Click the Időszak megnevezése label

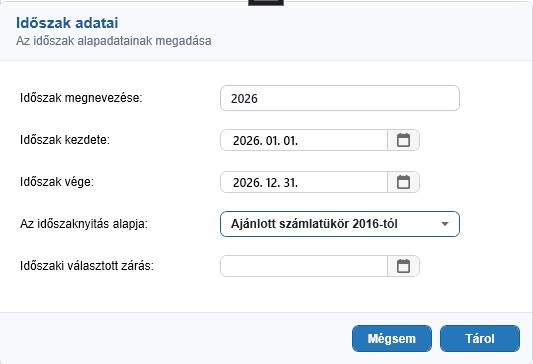pos(81,98)
